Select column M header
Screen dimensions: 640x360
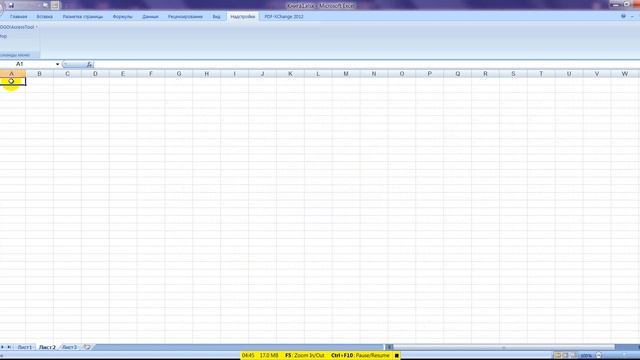346,73
